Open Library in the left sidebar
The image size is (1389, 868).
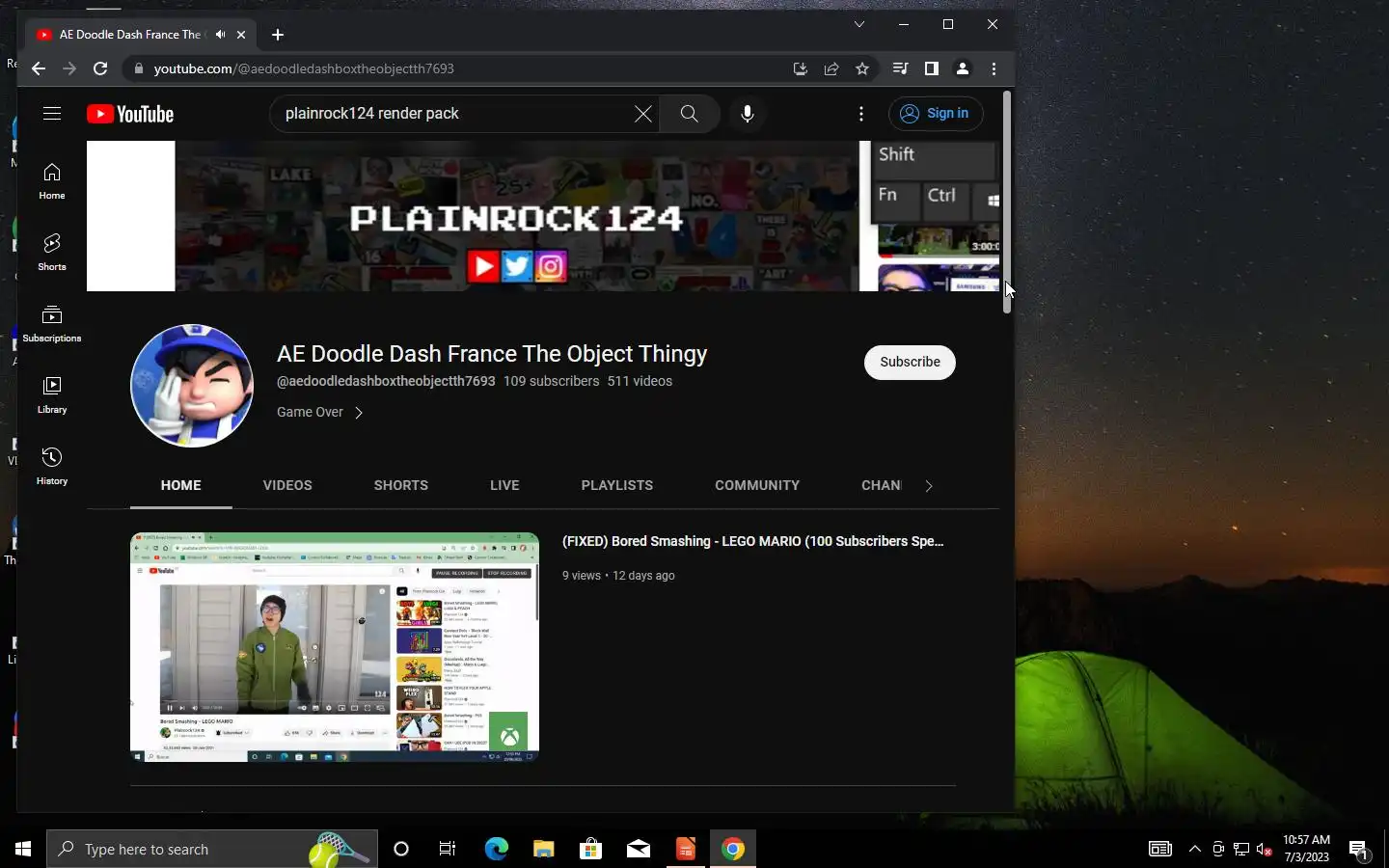(52, 395)
